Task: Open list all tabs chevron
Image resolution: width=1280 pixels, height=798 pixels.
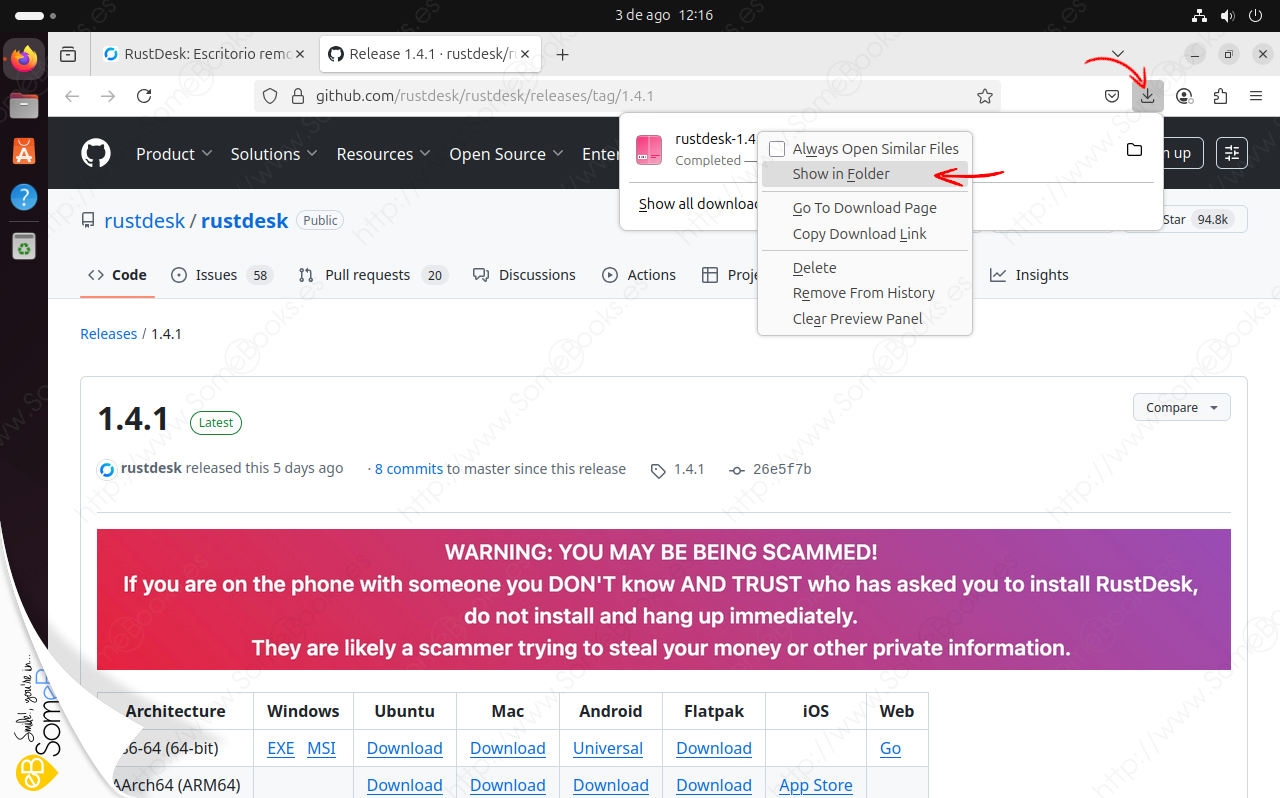Action: point(1118,54)
